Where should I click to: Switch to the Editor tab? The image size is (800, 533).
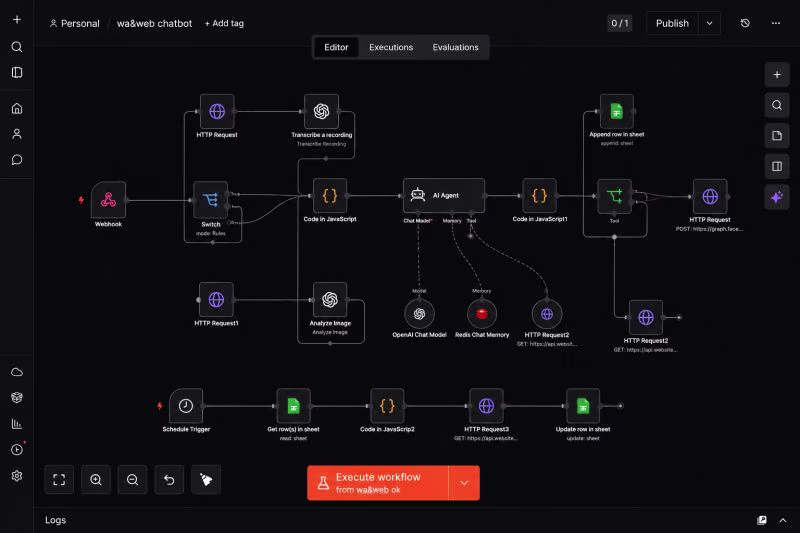(336, 47)
